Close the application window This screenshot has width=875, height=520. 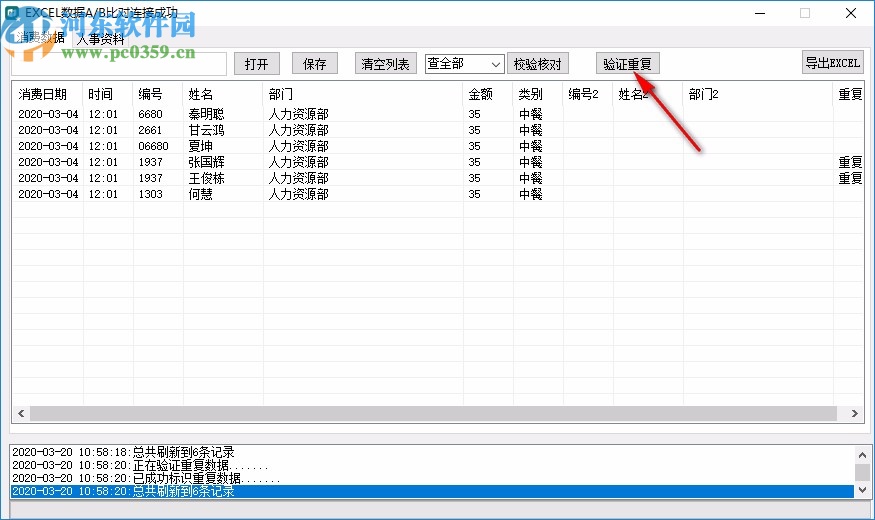(x=850, y=13)
